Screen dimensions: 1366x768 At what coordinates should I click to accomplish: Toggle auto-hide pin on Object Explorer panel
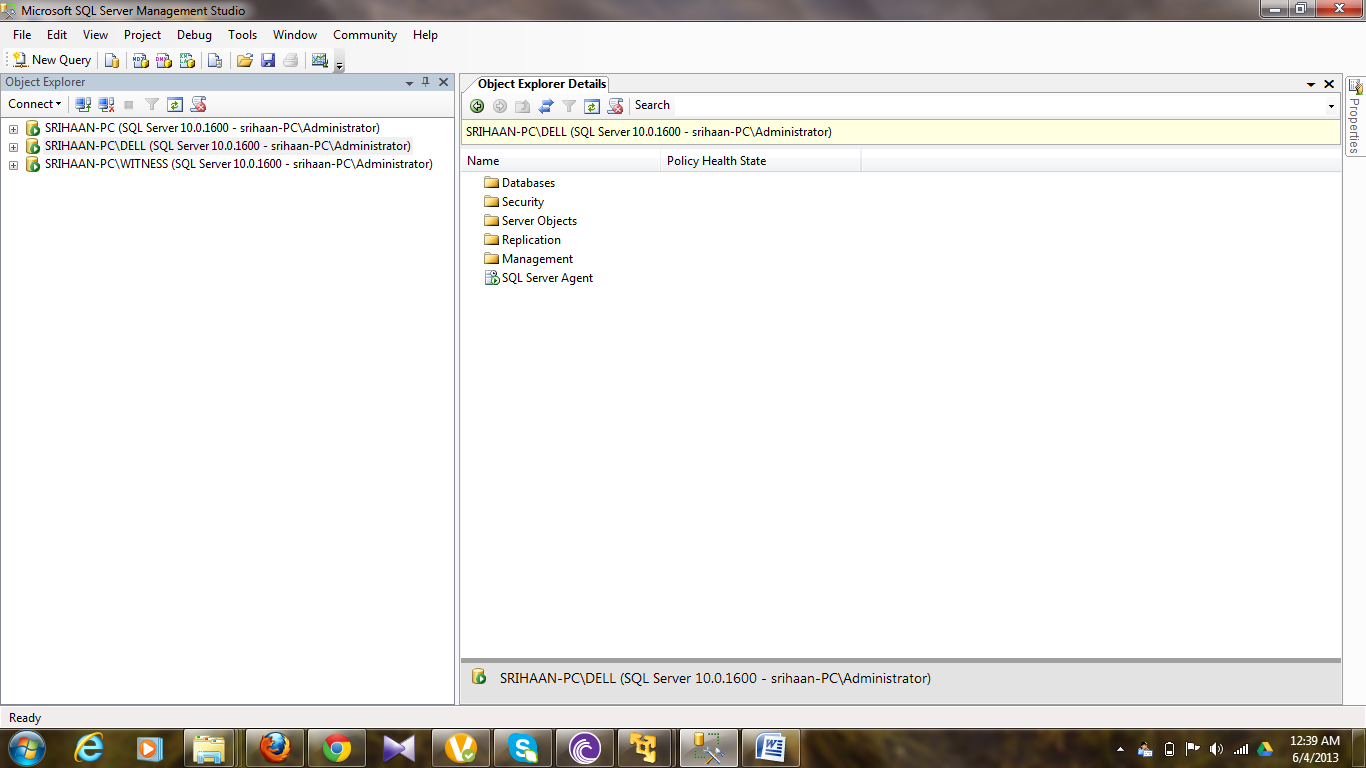point(428,82)
